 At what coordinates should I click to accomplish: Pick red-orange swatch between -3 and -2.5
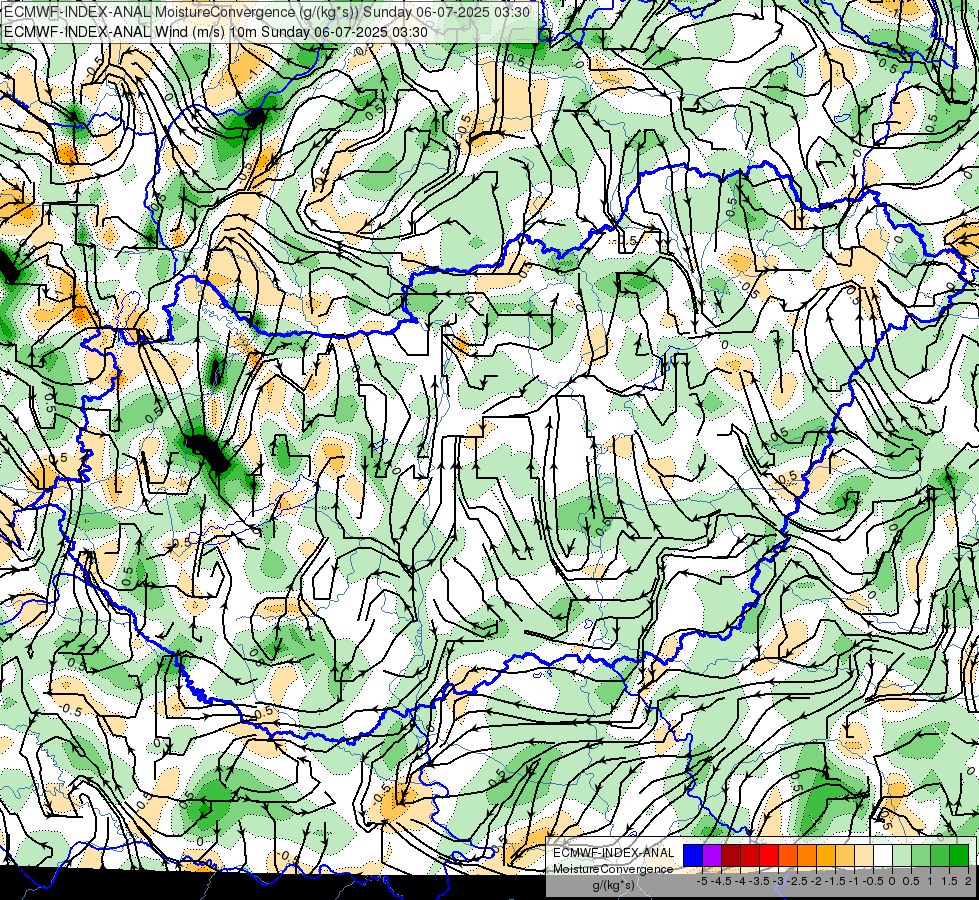(788, 855)
